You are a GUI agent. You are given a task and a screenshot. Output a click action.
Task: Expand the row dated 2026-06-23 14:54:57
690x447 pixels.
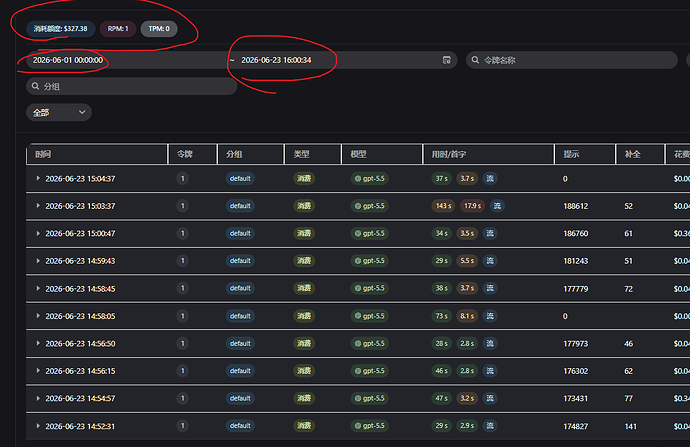[38, 398]
